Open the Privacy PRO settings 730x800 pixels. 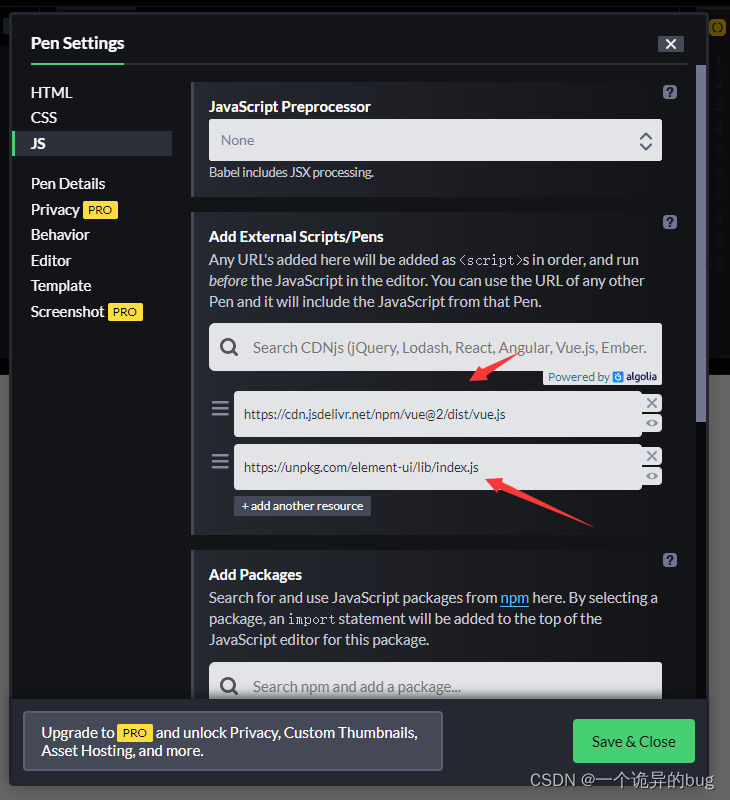point(74,210)
